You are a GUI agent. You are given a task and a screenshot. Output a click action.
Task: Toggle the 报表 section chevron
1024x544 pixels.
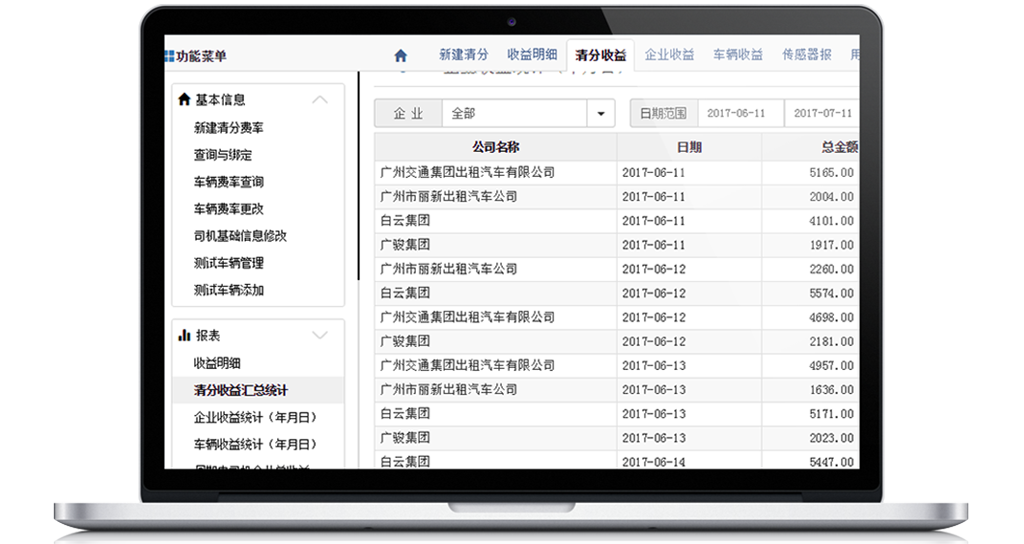point(320,336)
